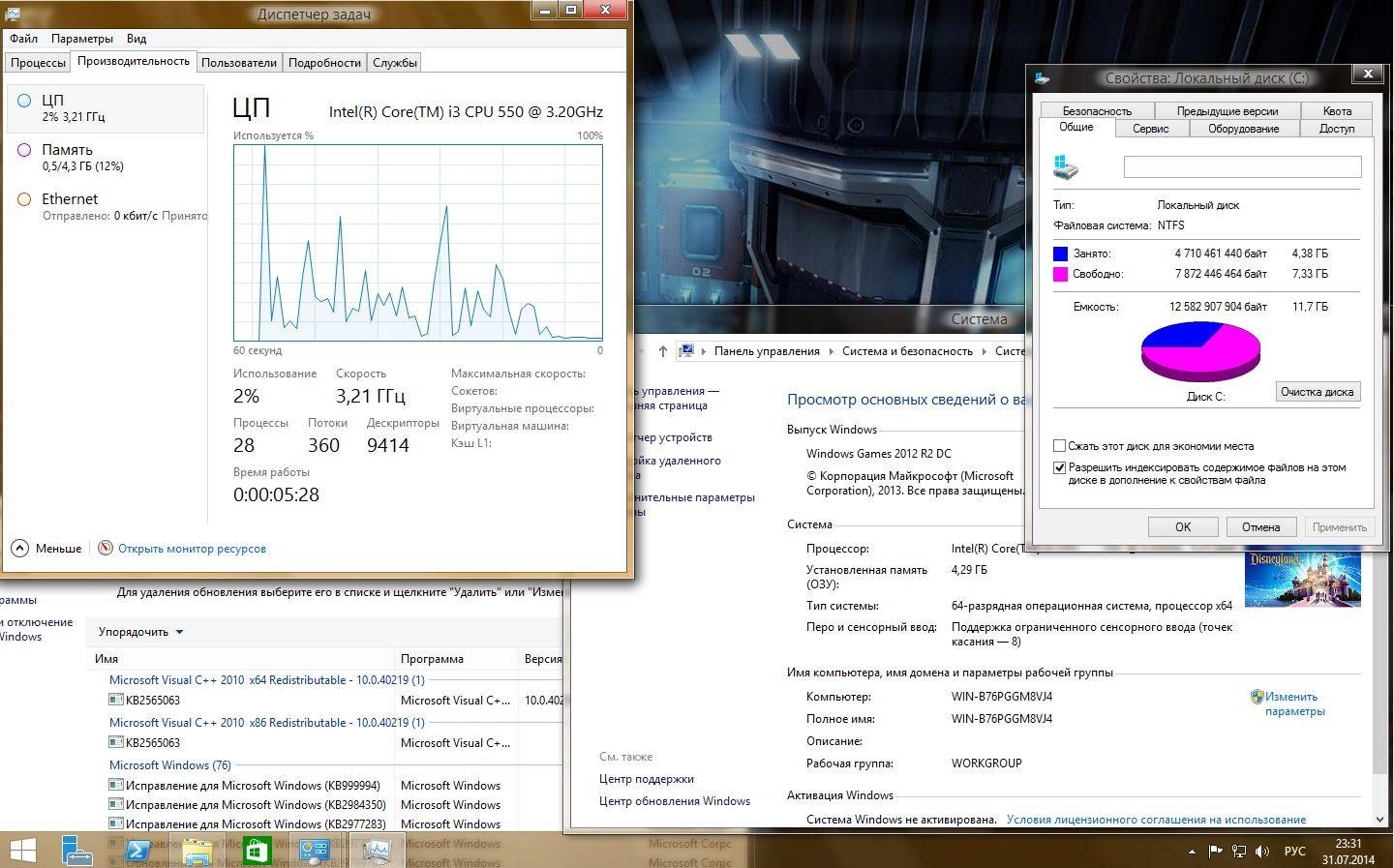Open Квота tab in disk properties
Image resolution: width=1394 pixels, height=868 pixels.
(x=1337, y=110)
